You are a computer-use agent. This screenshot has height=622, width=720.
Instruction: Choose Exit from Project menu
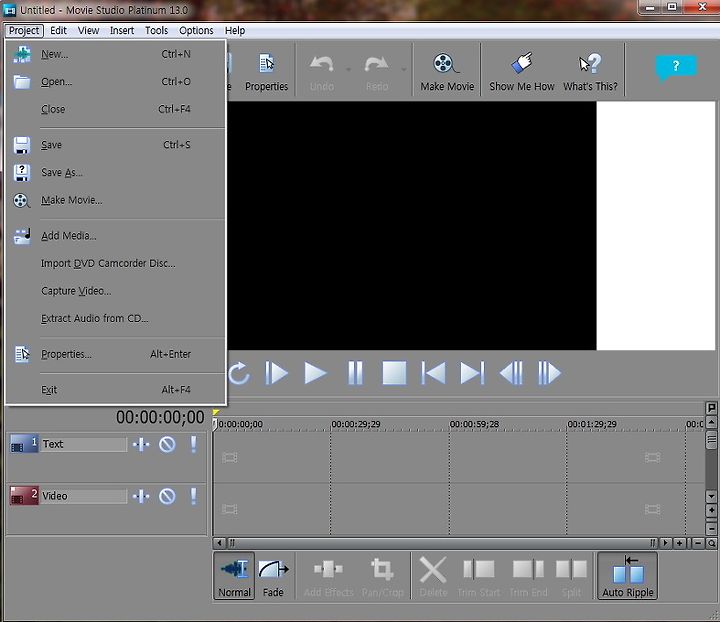pos(116,390)
